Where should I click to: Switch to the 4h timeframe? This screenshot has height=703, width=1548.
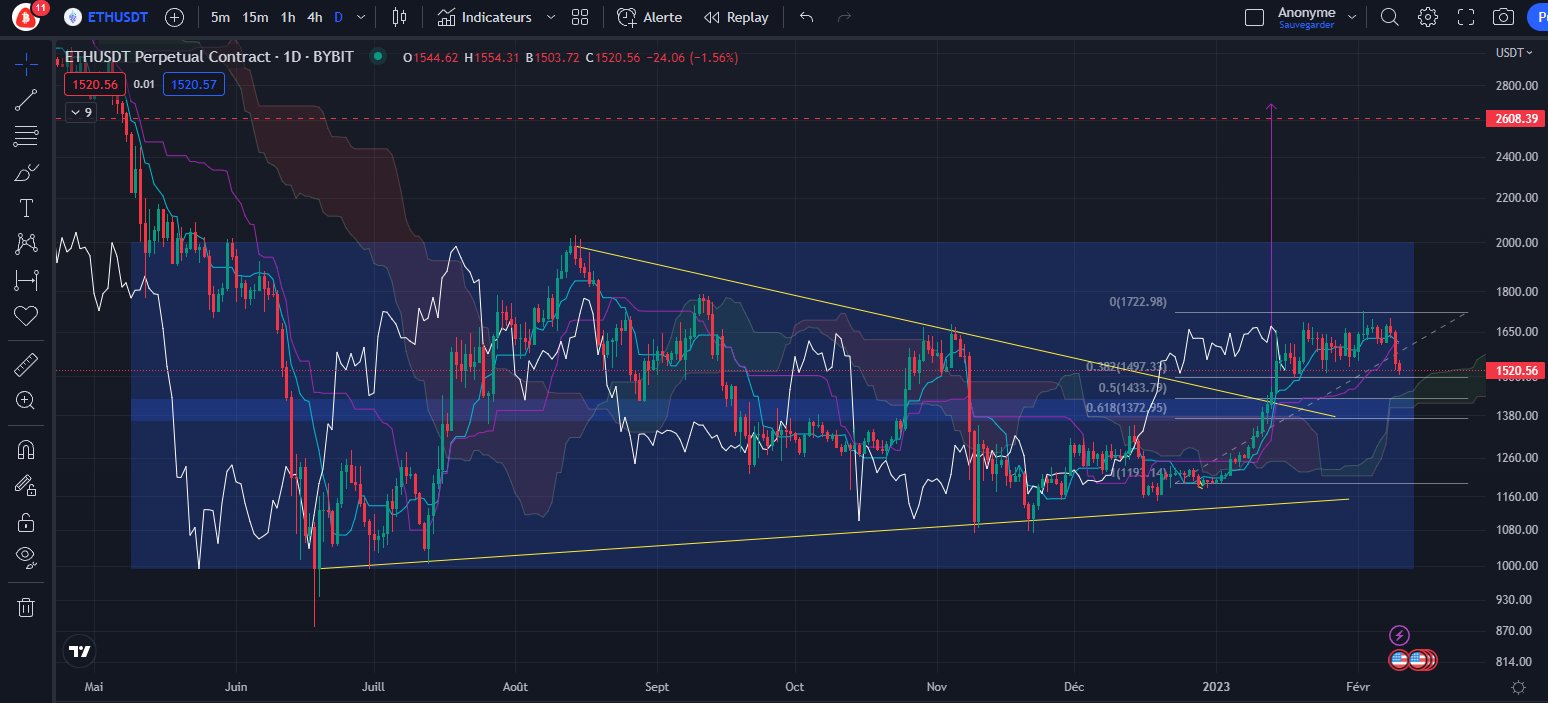[x=313, y=17]
